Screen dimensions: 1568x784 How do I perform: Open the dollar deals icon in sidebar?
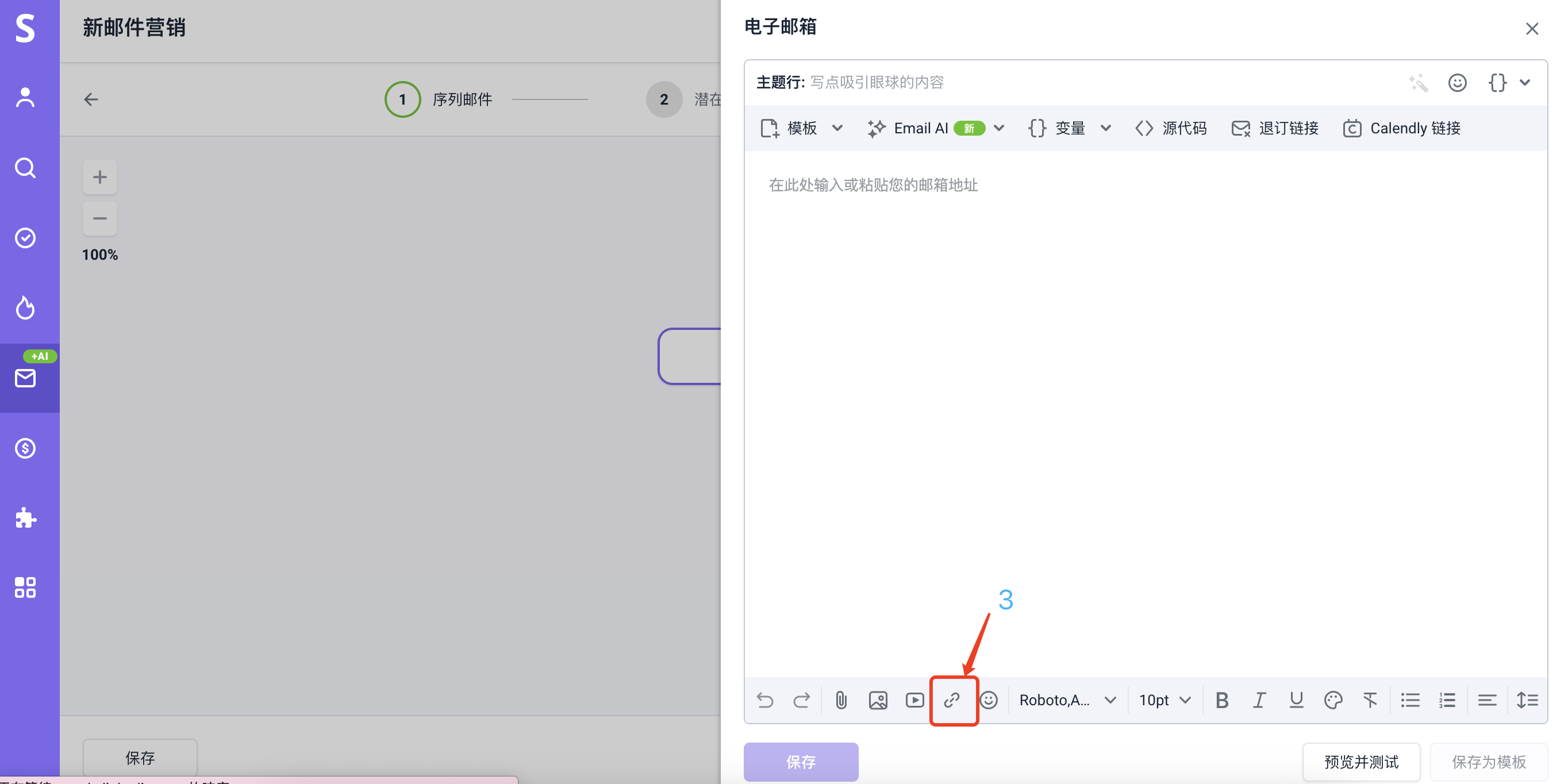[25, 448]
